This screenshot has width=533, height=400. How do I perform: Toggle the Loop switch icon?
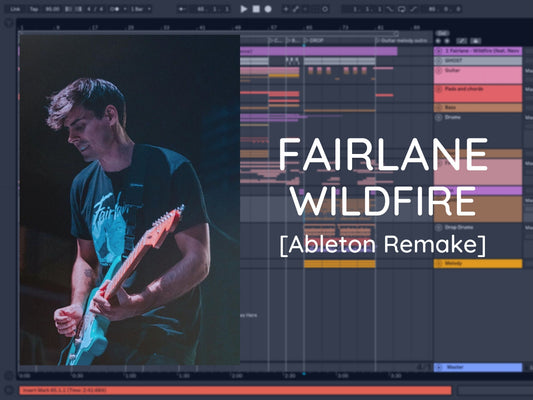point(401,9)
